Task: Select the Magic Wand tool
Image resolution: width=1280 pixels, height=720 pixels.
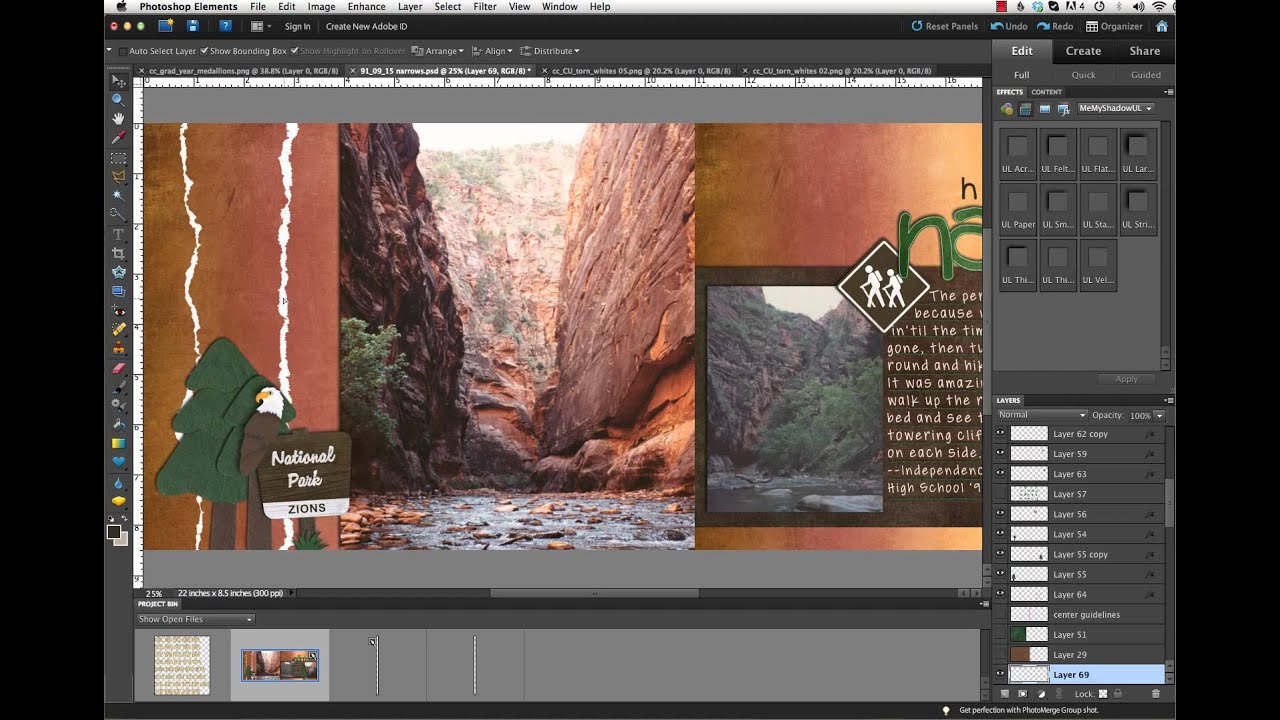Action: click(119, 195)
